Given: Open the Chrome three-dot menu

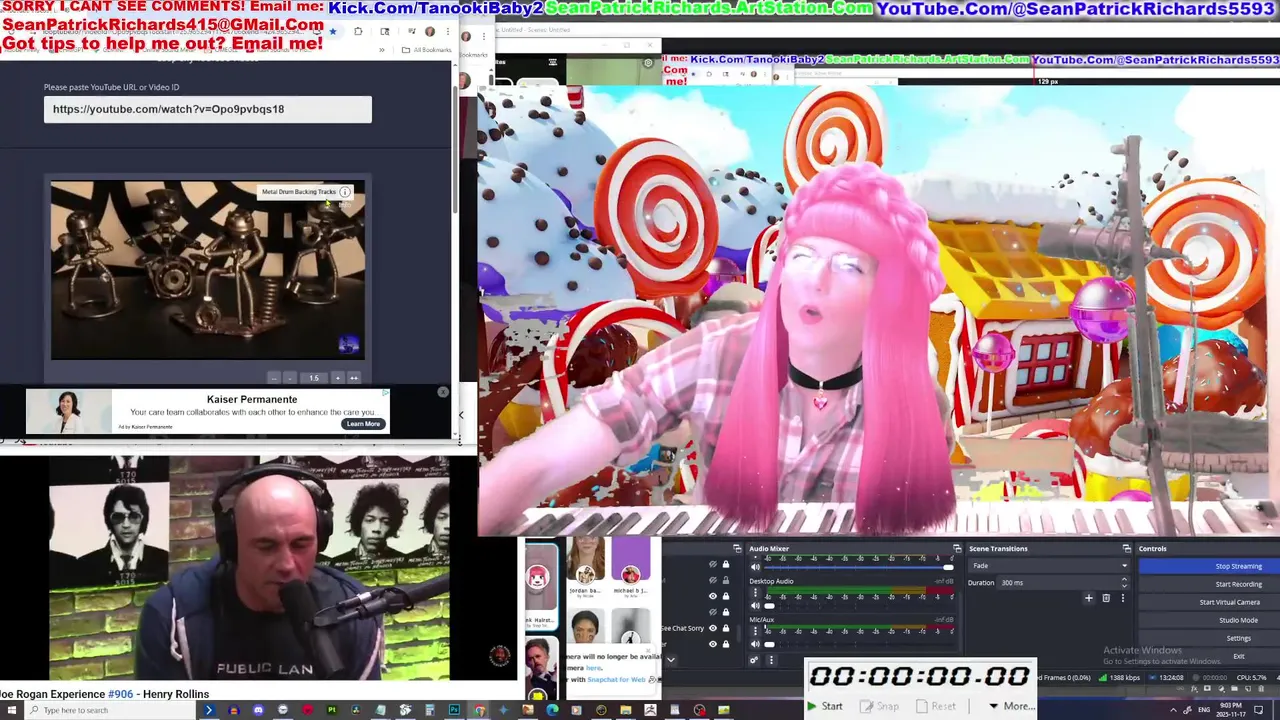Looking at the screenshot, I should tap(448, 31).
